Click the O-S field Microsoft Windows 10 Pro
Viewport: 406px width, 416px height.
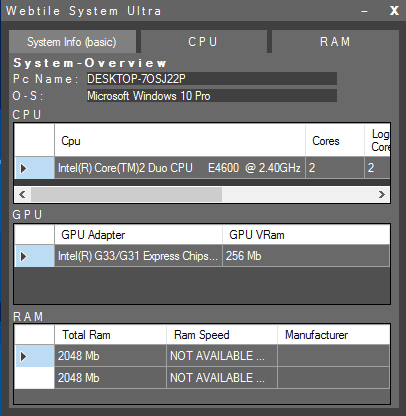click(x=212, y=96)
